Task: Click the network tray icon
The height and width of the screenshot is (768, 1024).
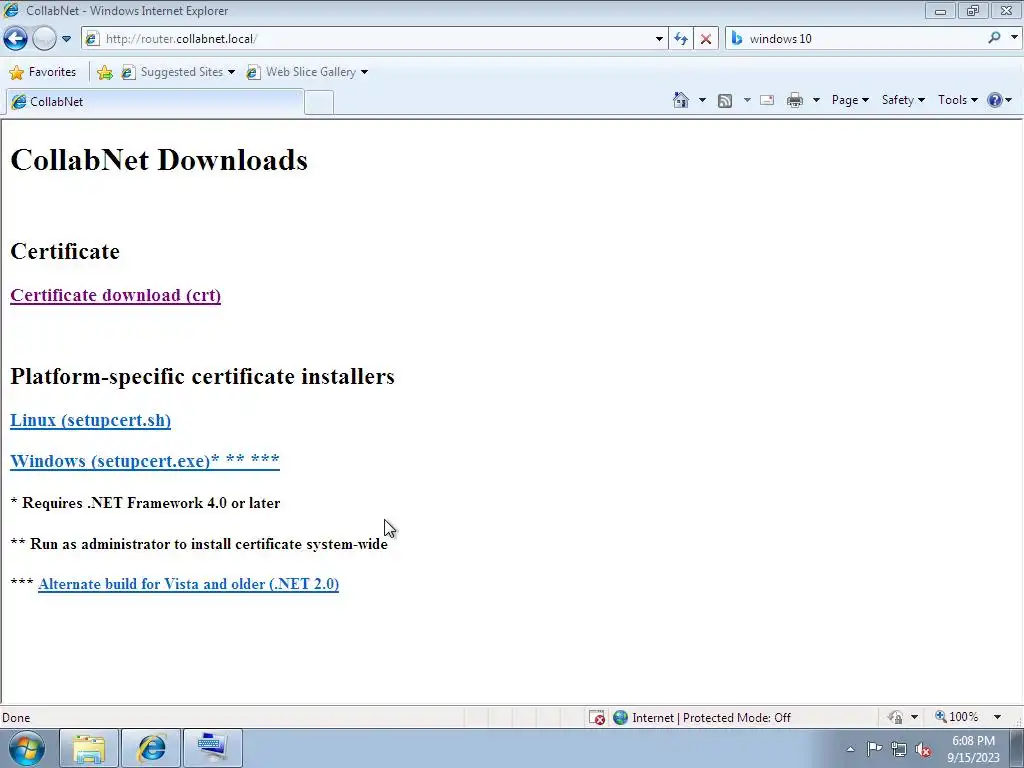Action: pos(899,749)
